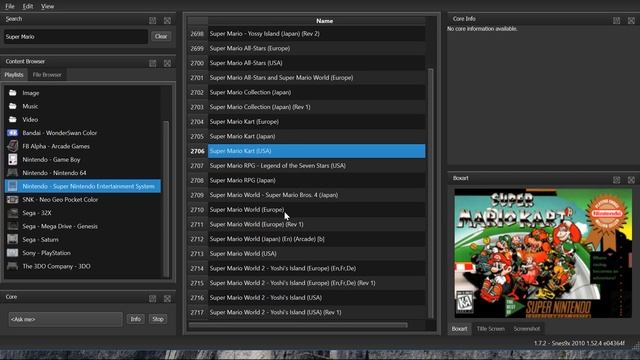Open the Edit menu
The width and height of the screenshot is (640, 360).
pyautogui.click(x=28, y=6)
